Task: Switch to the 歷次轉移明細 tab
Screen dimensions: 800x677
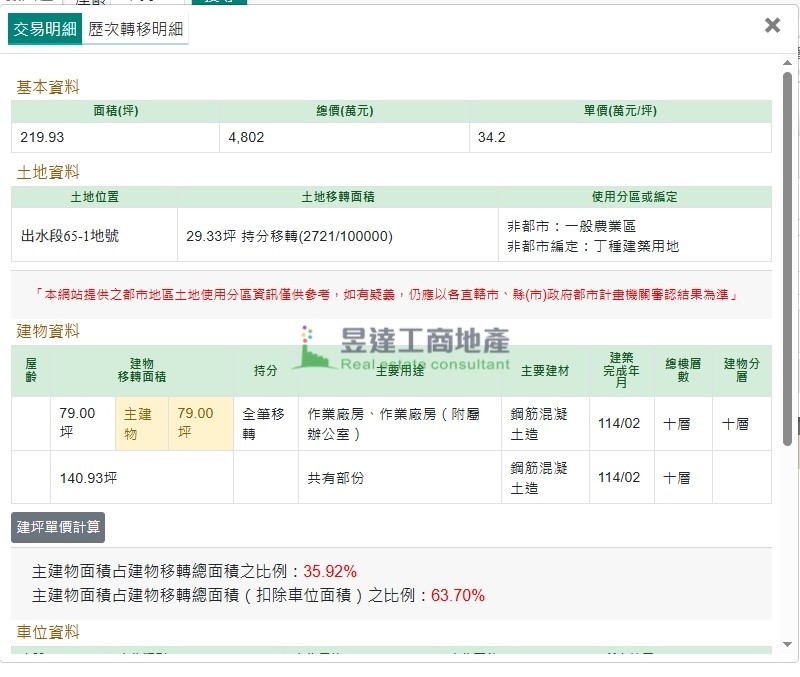Action: coord(136,29)
